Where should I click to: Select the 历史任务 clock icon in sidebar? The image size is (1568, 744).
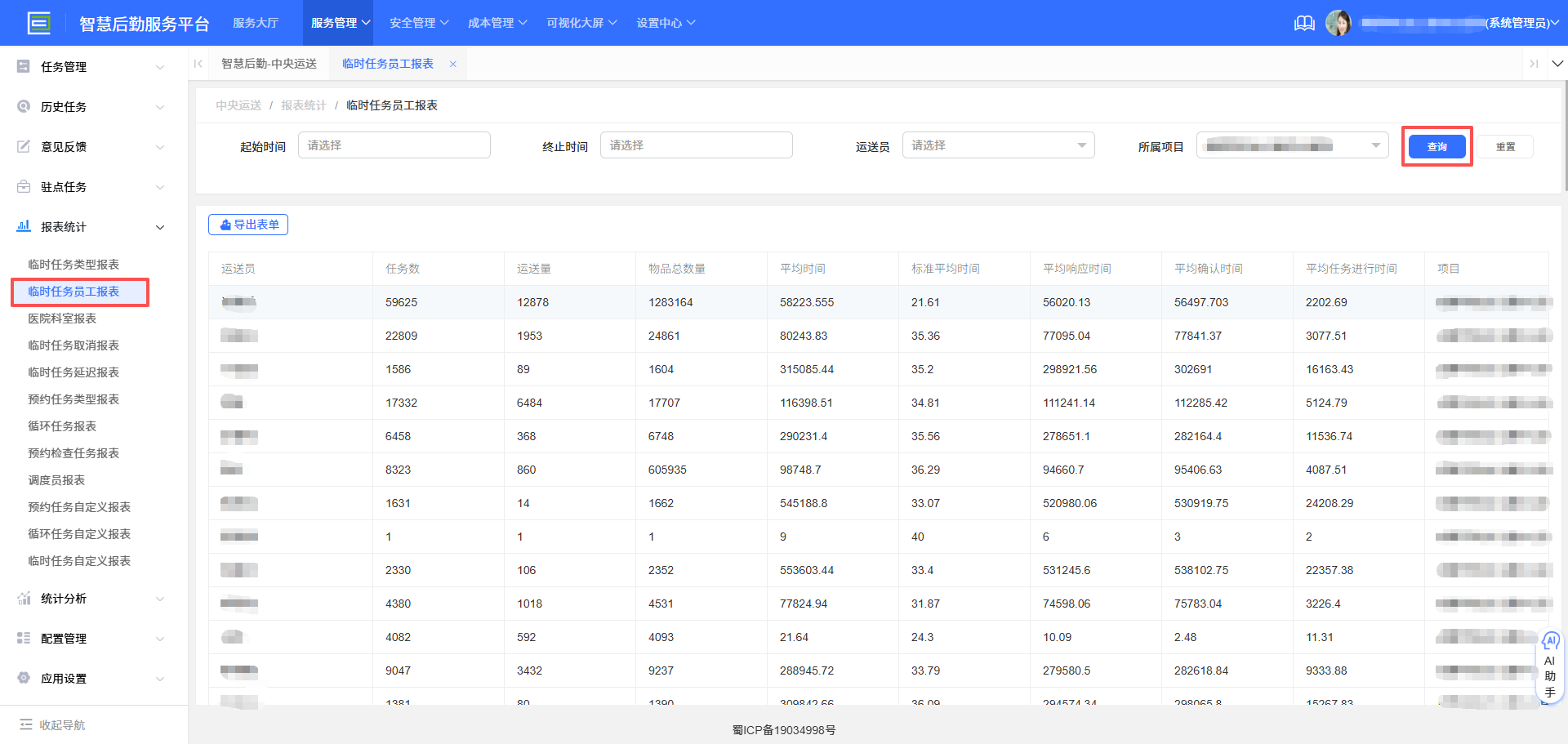[23, 106]
